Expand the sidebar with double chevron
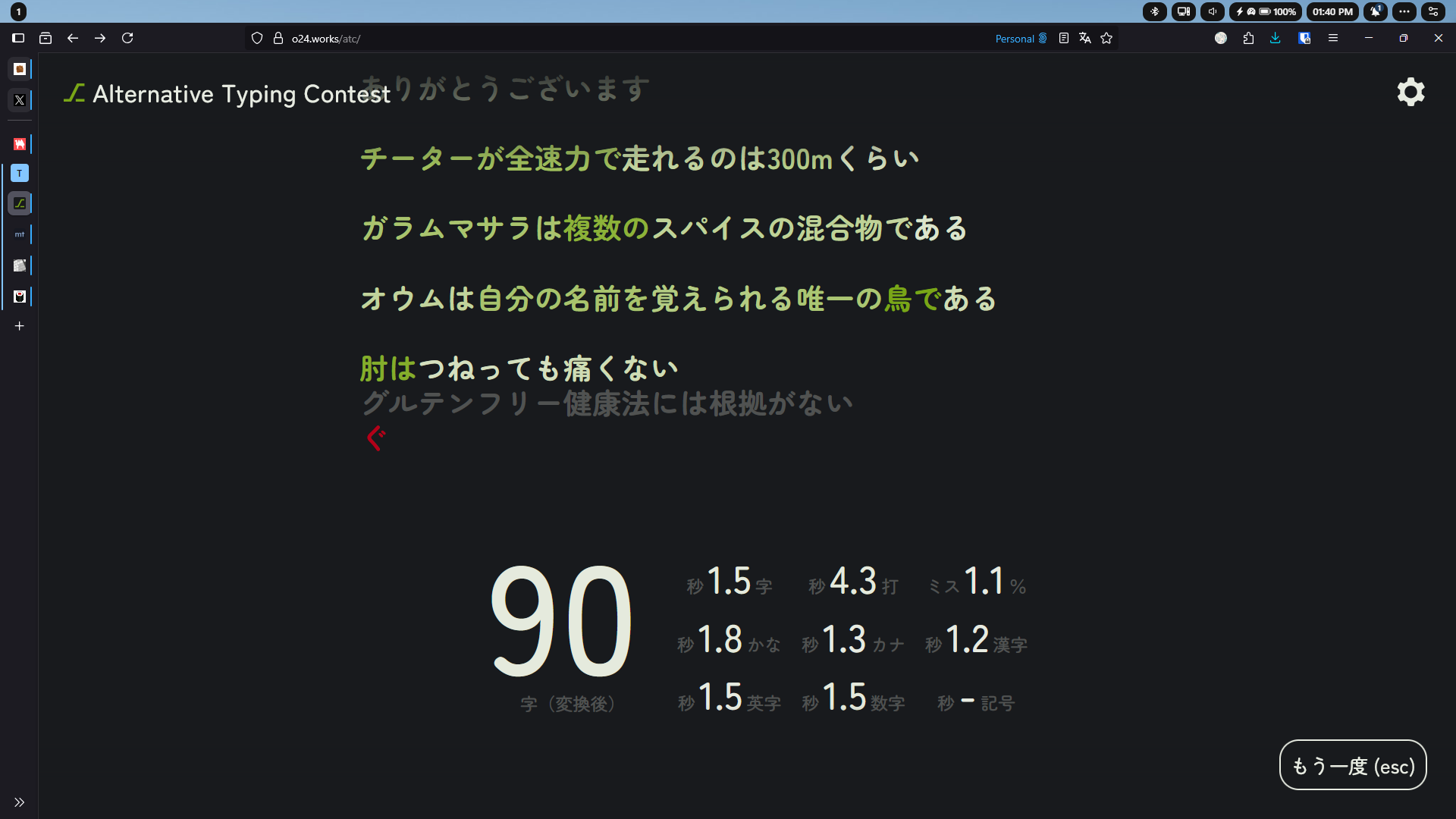1456x819 pixels. [20, 802]
